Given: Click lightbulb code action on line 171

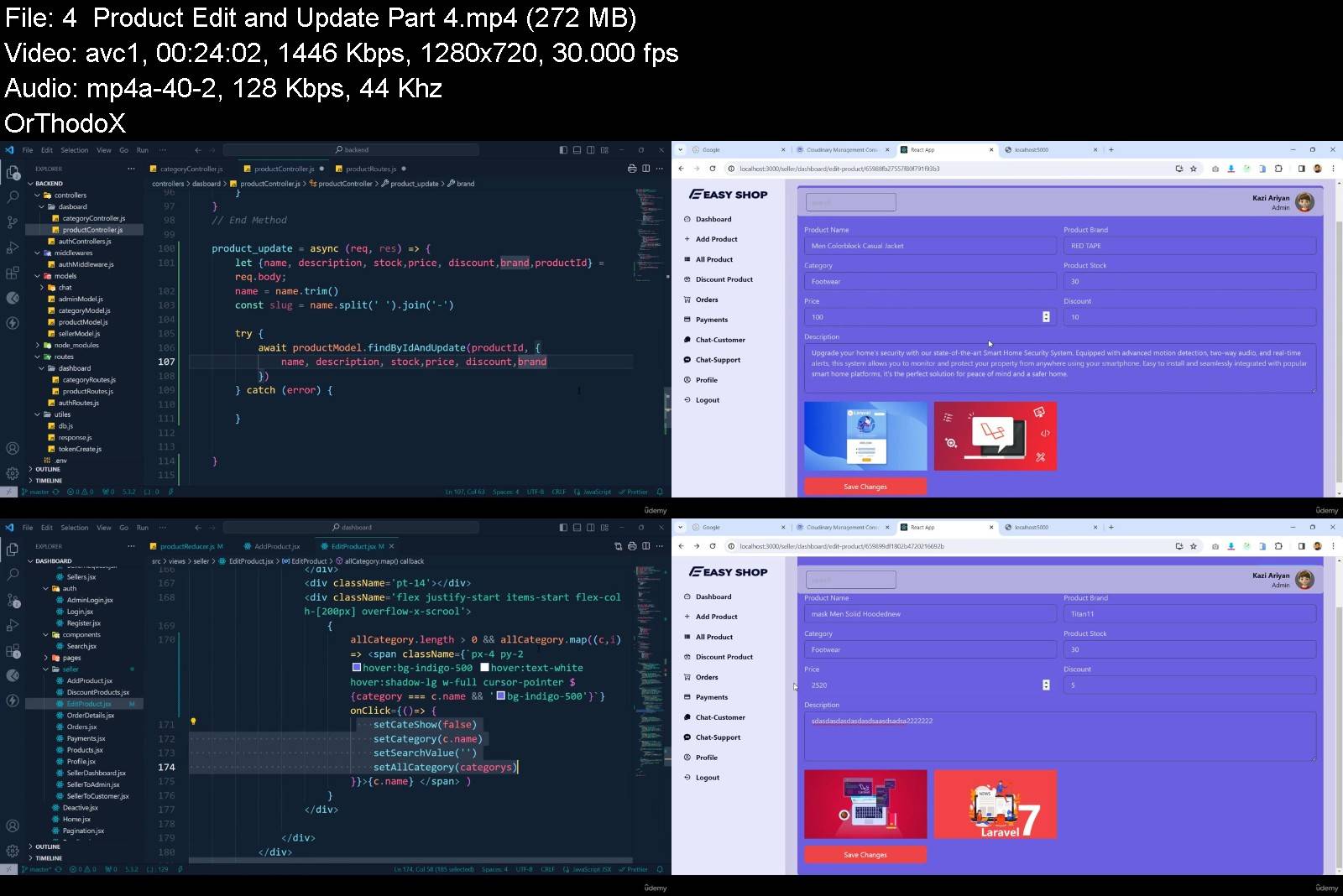Looking at the screenshot, I should pos(193,721).
